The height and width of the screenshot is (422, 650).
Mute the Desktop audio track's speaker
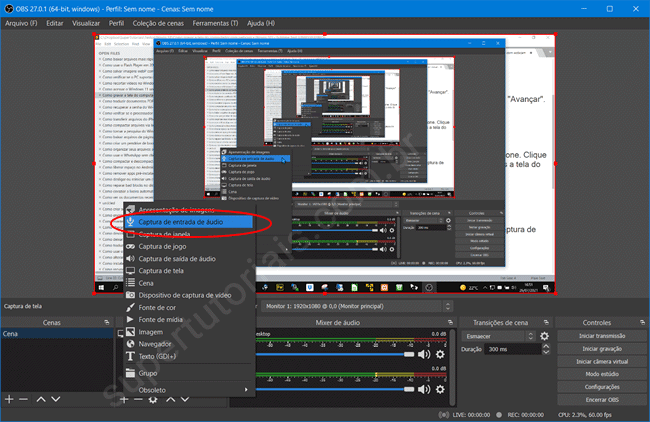point(425,354)
